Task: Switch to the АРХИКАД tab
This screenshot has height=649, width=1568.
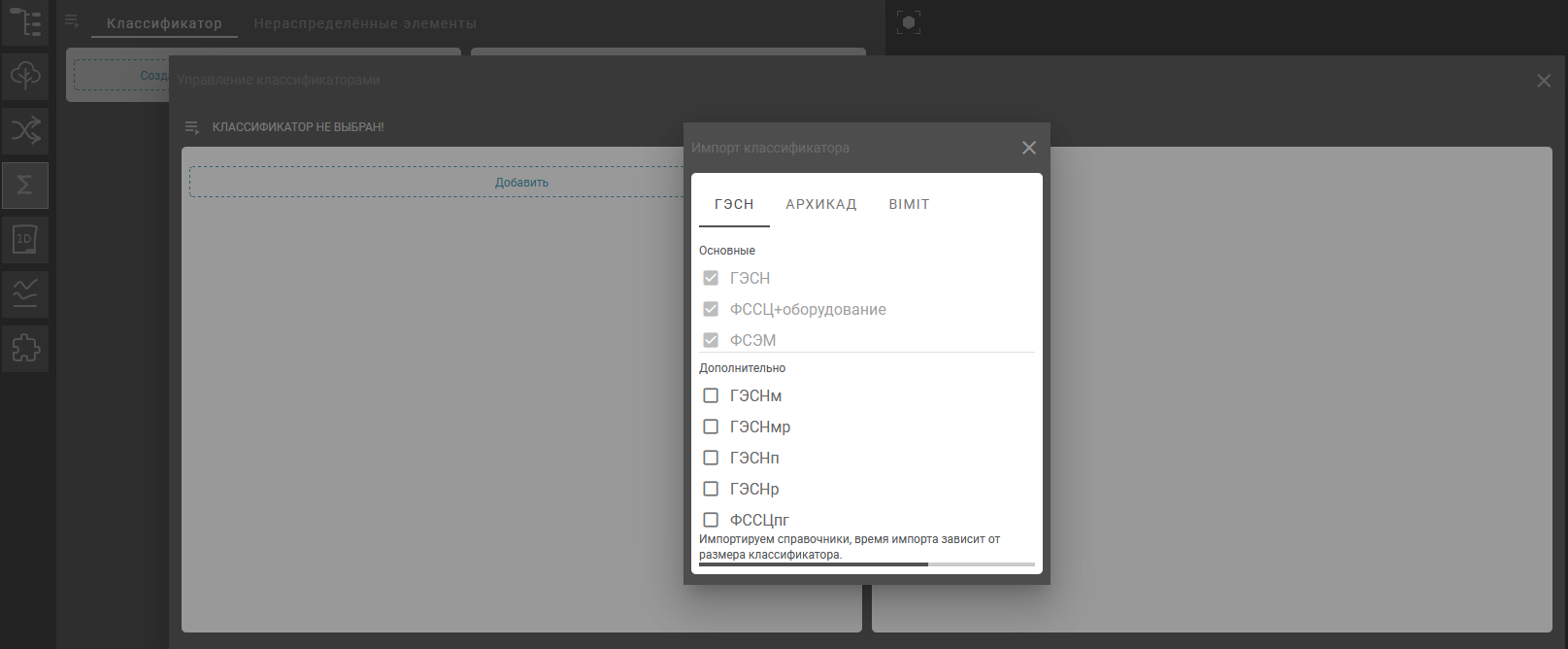Action: click(820, 204)
